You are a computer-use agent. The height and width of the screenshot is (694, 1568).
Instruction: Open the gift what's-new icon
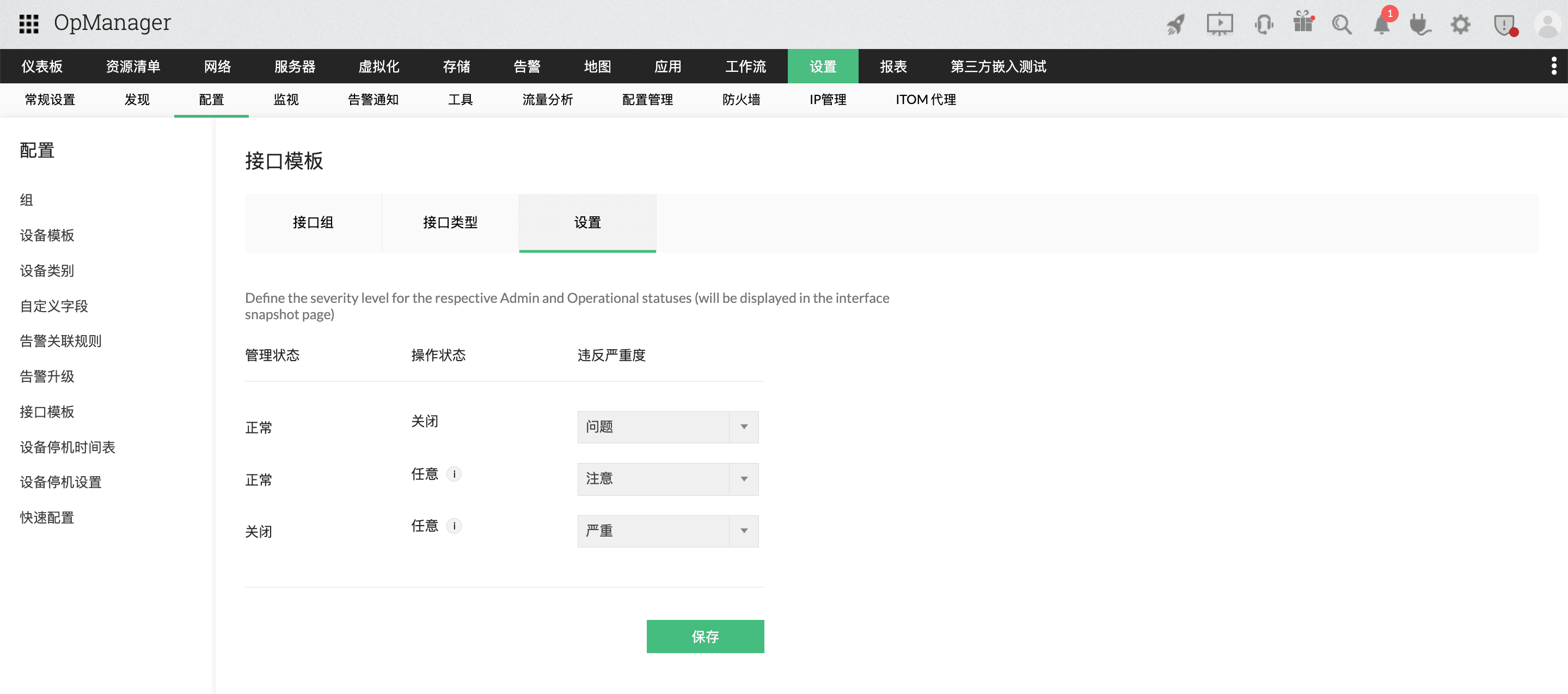[1303, 25]
